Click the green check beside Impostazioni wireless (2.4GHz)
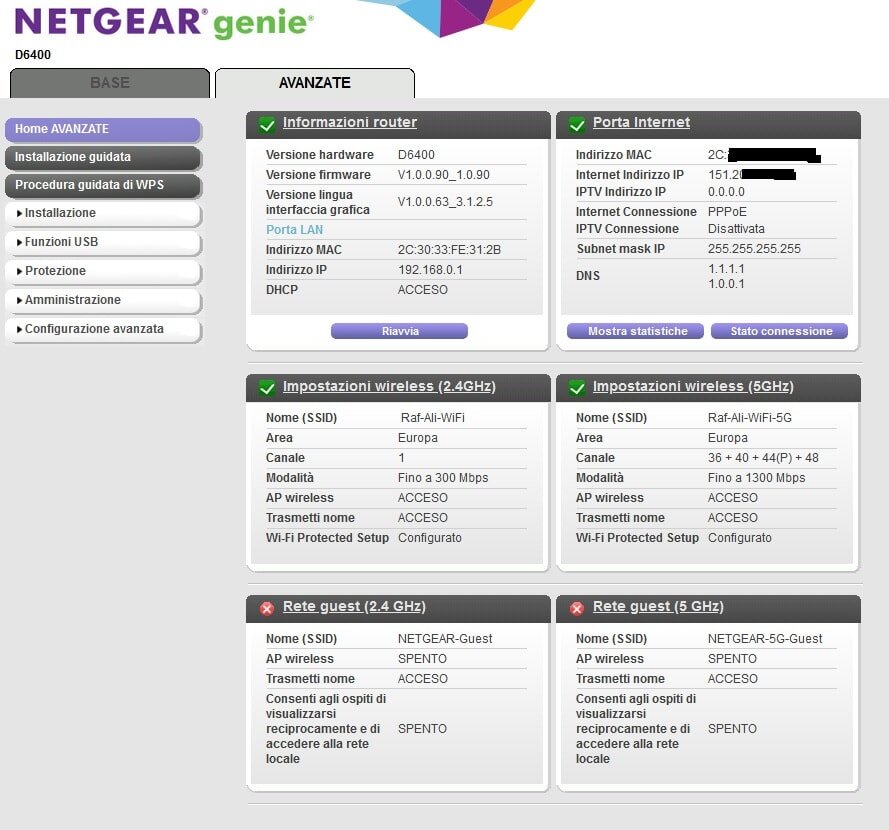Image resolution: width=889 pixels, height=830 pixels. pyautogui.click(x=266, y=388)
